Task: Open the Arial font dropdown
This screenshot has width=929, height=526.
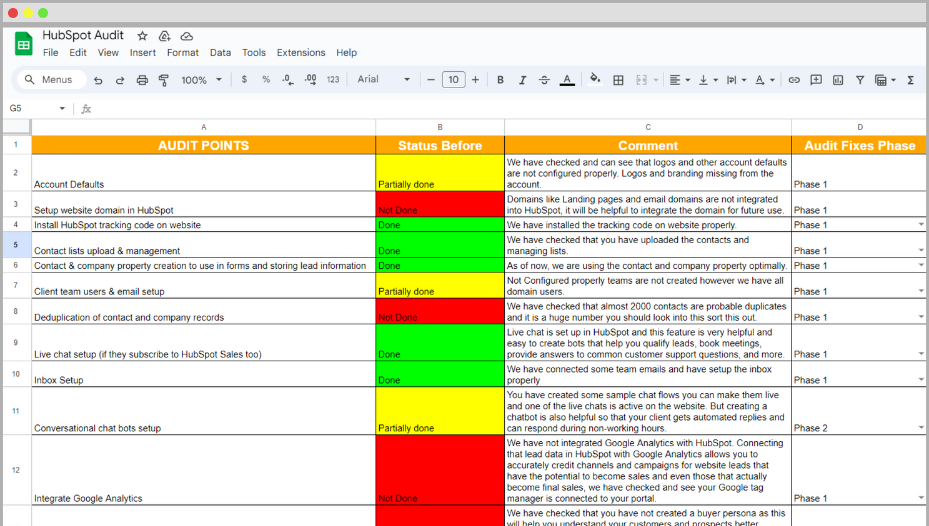Action: pos(383,79)
